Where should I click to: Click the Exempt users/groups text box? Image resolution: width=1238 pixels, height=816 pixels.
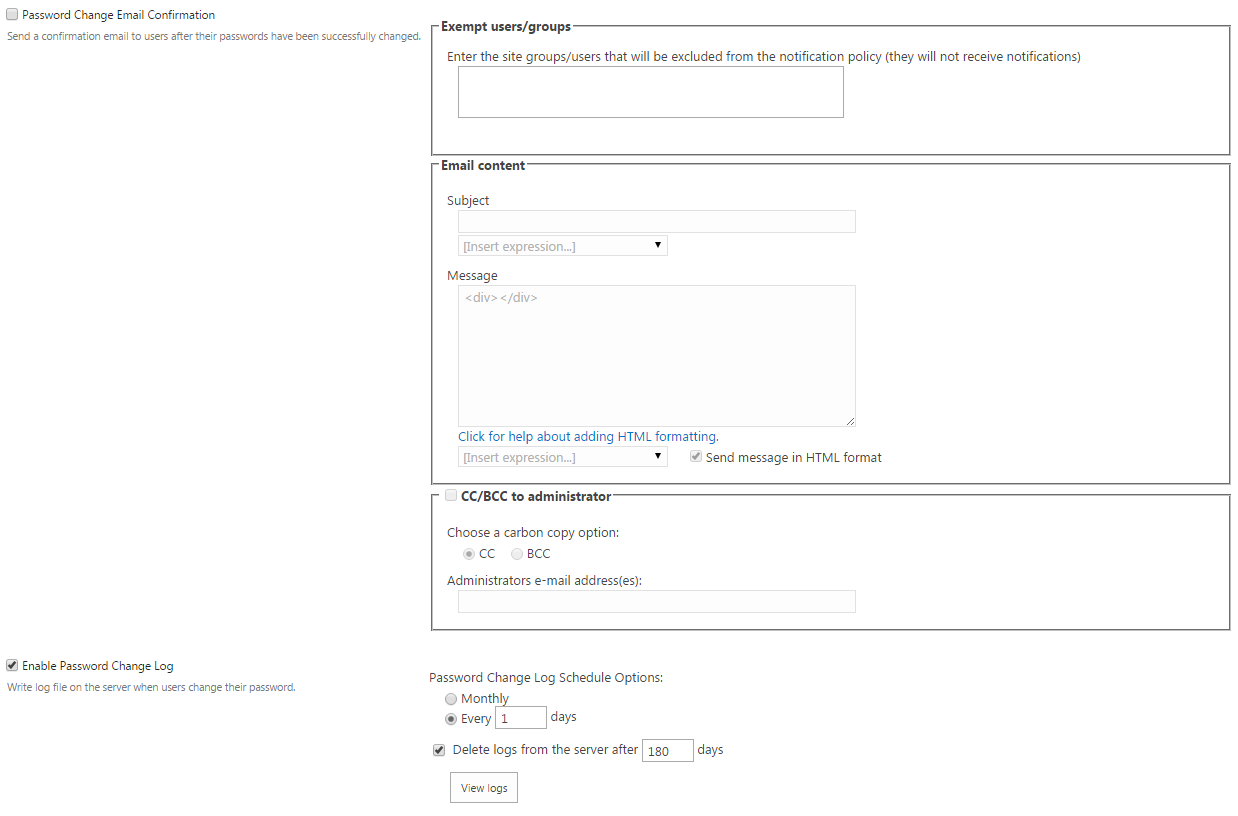[650, 93]
